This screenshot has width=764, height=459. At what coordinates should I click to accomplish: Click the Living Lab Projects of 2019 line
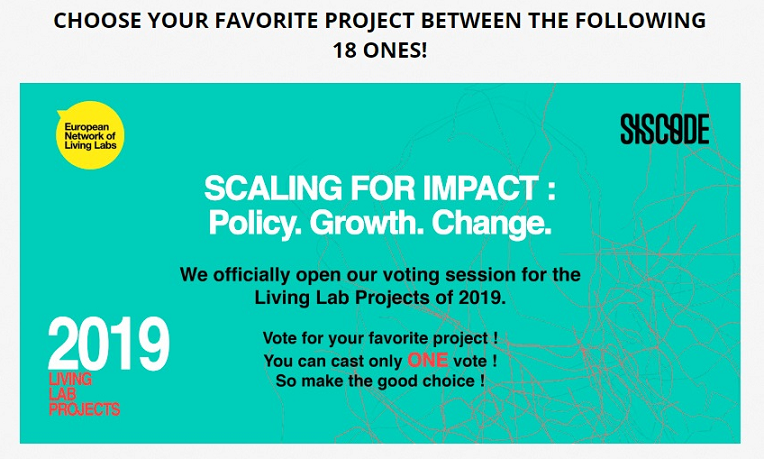380,297
